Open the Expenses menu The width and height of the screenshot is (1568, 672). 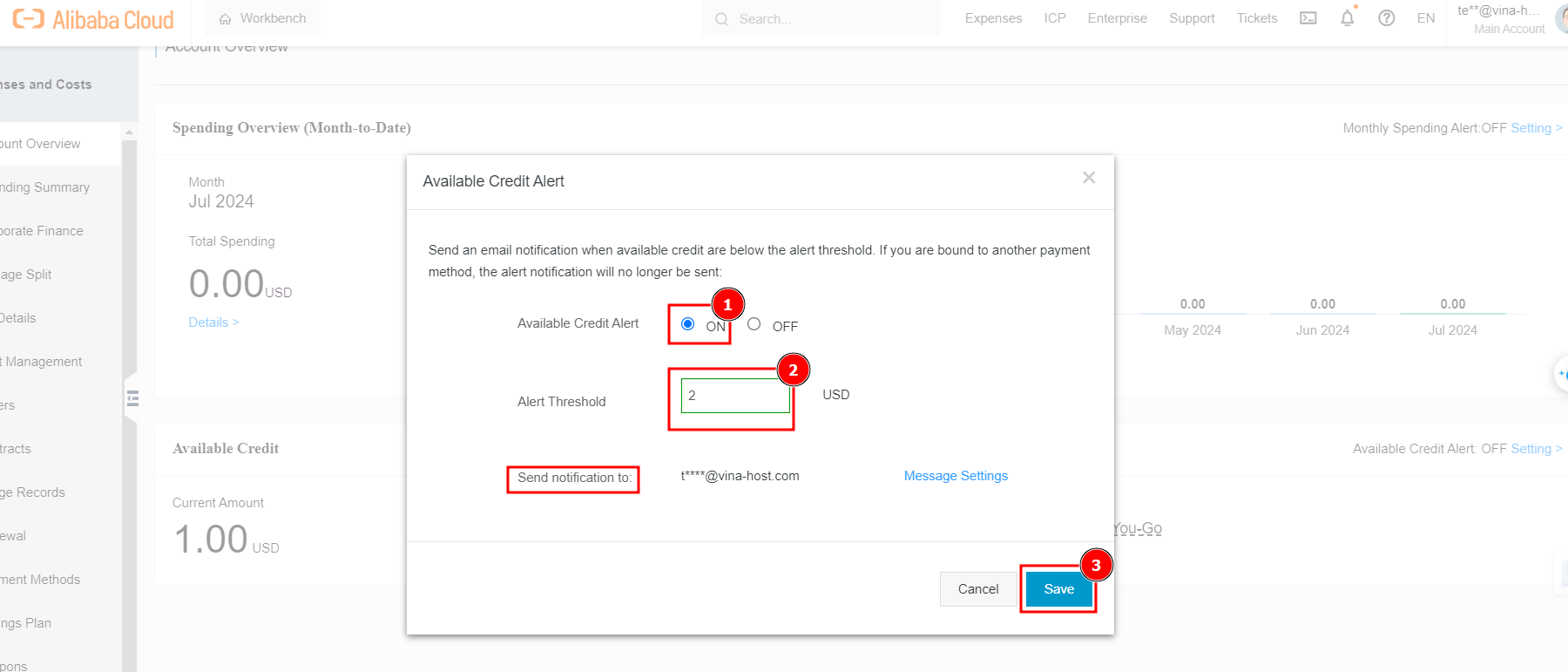tap(993, 18)
